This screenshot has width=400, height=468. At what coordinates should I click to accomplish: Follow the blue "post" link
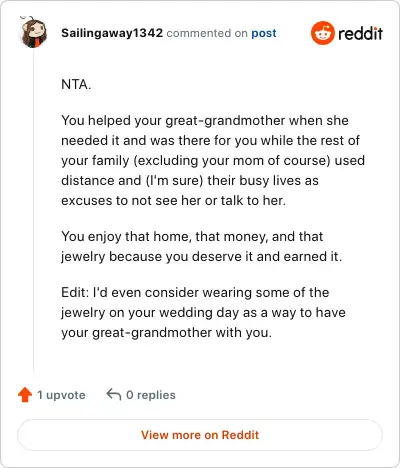point(264,33)
